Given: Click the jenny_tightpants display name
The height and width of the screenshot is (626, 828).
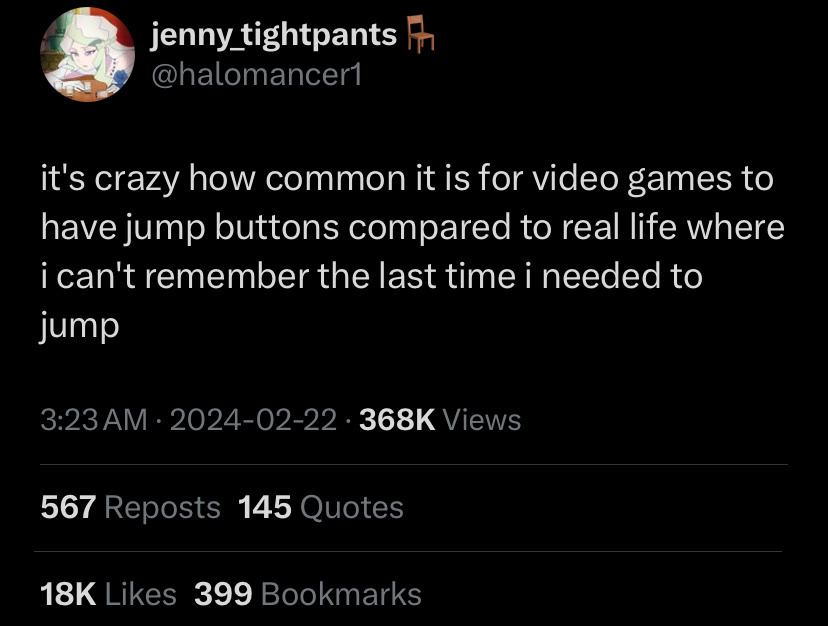Looking at the screenshot, I should pyautogui.click(x=274, y=36).
